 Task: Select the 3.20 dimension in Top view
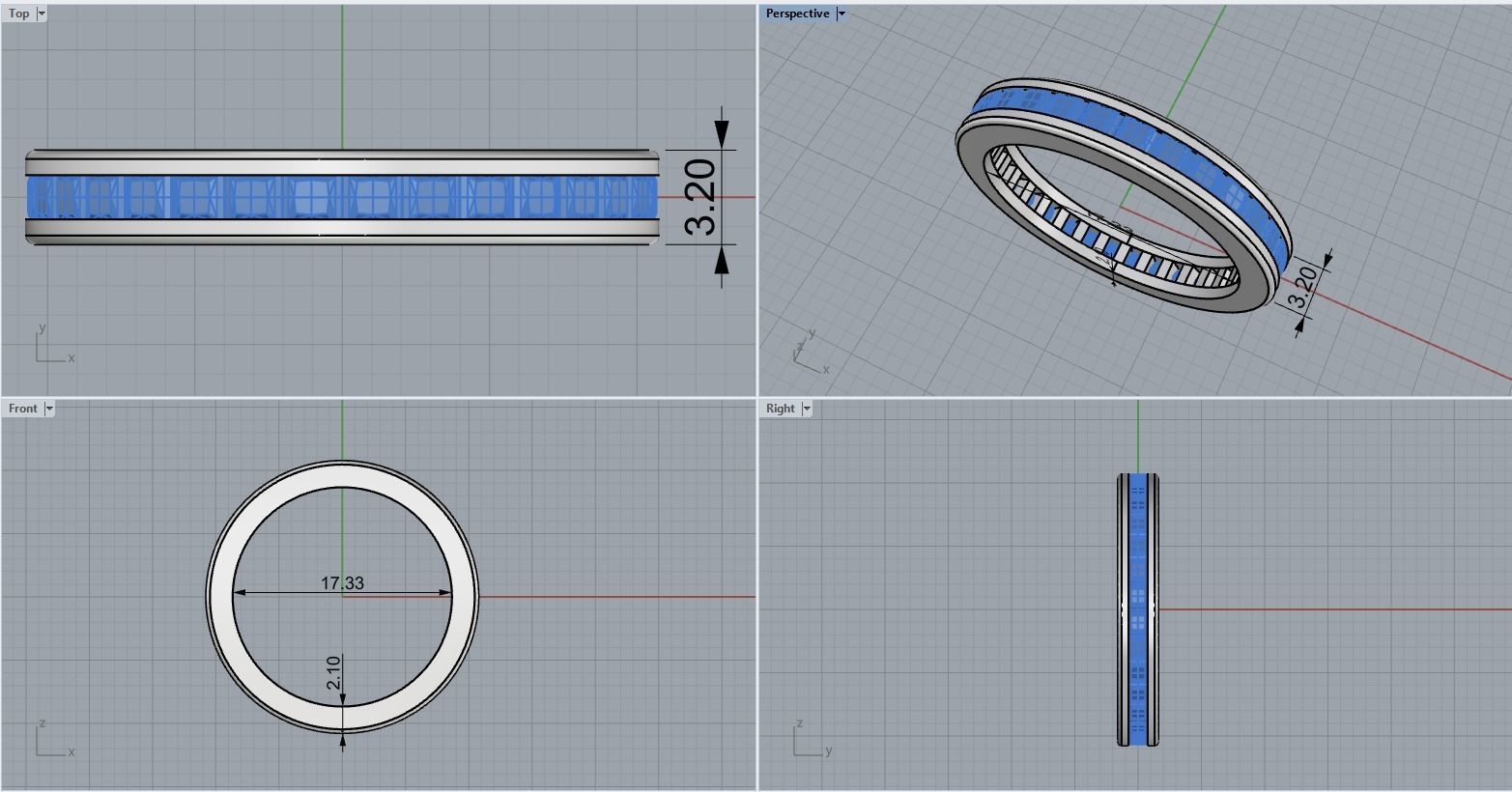click(x=700, y=198)
